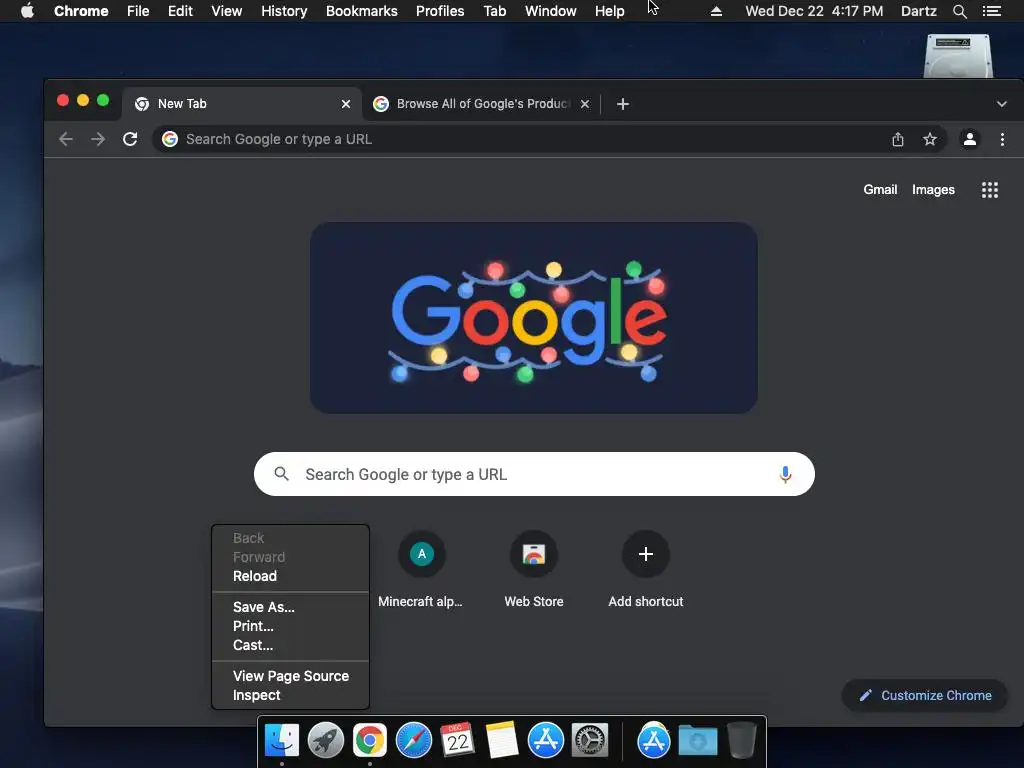The height and width of the screenshot is (768, 1024).
Task: Click the Dartz user name in menu bar
Action: pos(918,11)
